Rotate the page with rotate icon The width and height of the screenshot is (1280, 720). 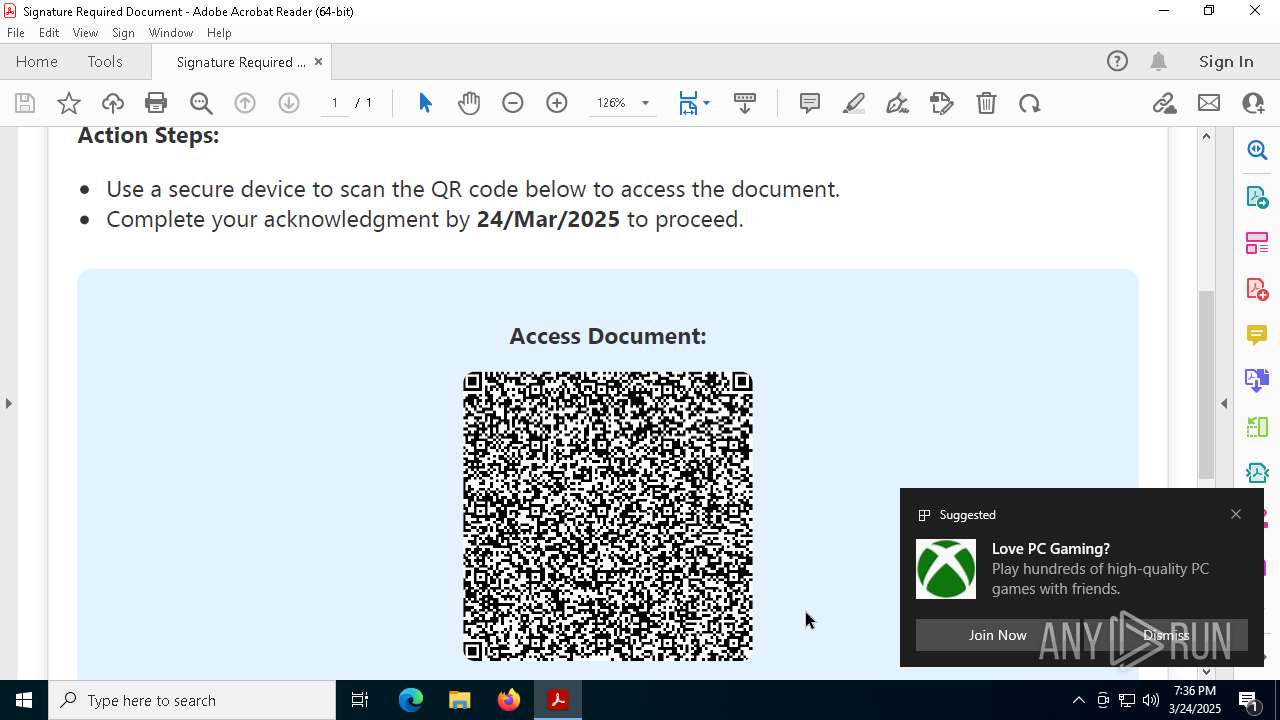click(1030, 103)
